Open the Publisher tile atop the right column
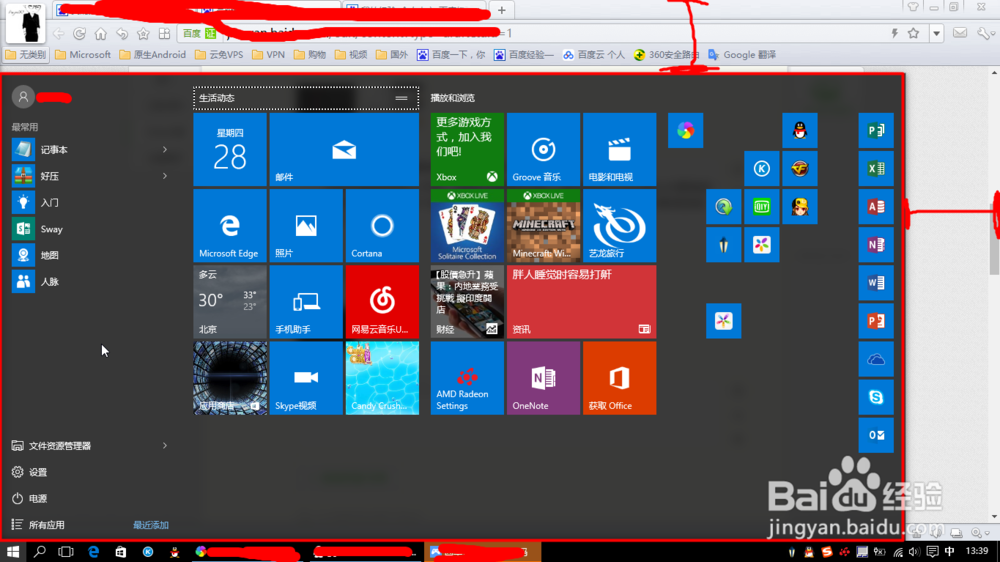Viewport: 1000px width, 562px height. click(876, 131)
